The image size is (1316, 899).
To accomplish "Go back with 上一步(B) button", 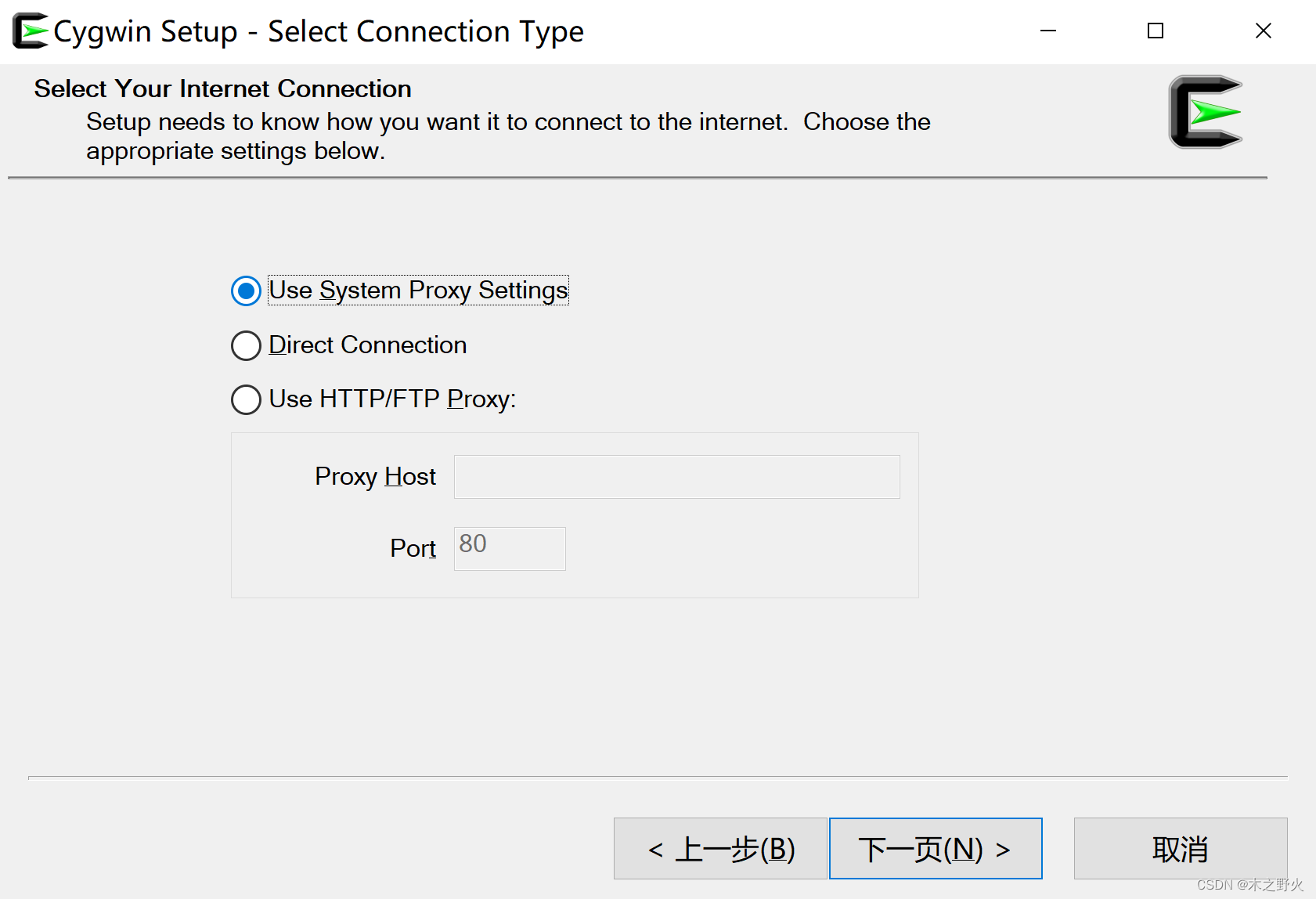I will (x=720, y=849).
